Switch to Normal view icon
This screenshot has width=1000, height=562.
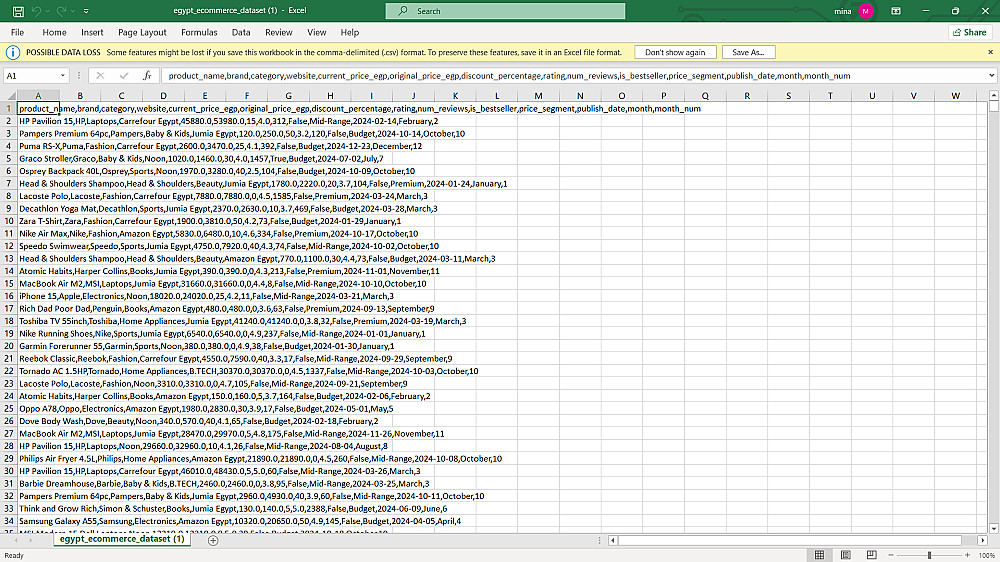point(820,555)
